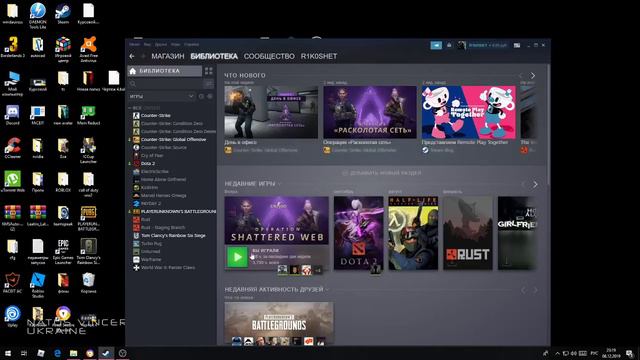
Task: Switch to collections grid view icon
Action: tap(209, 71)
